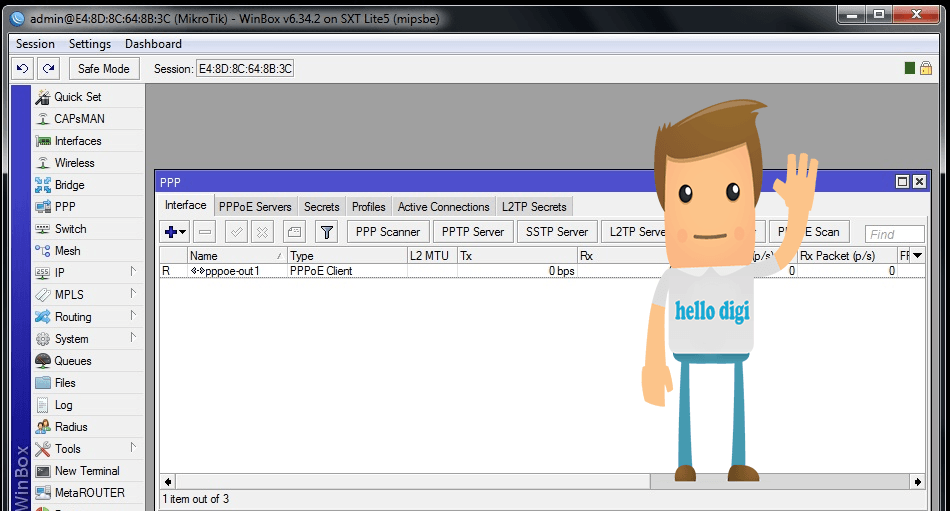Open the column chooser dropdown arrow
This screenshot has width=950, height=511.
coord(918,256)
